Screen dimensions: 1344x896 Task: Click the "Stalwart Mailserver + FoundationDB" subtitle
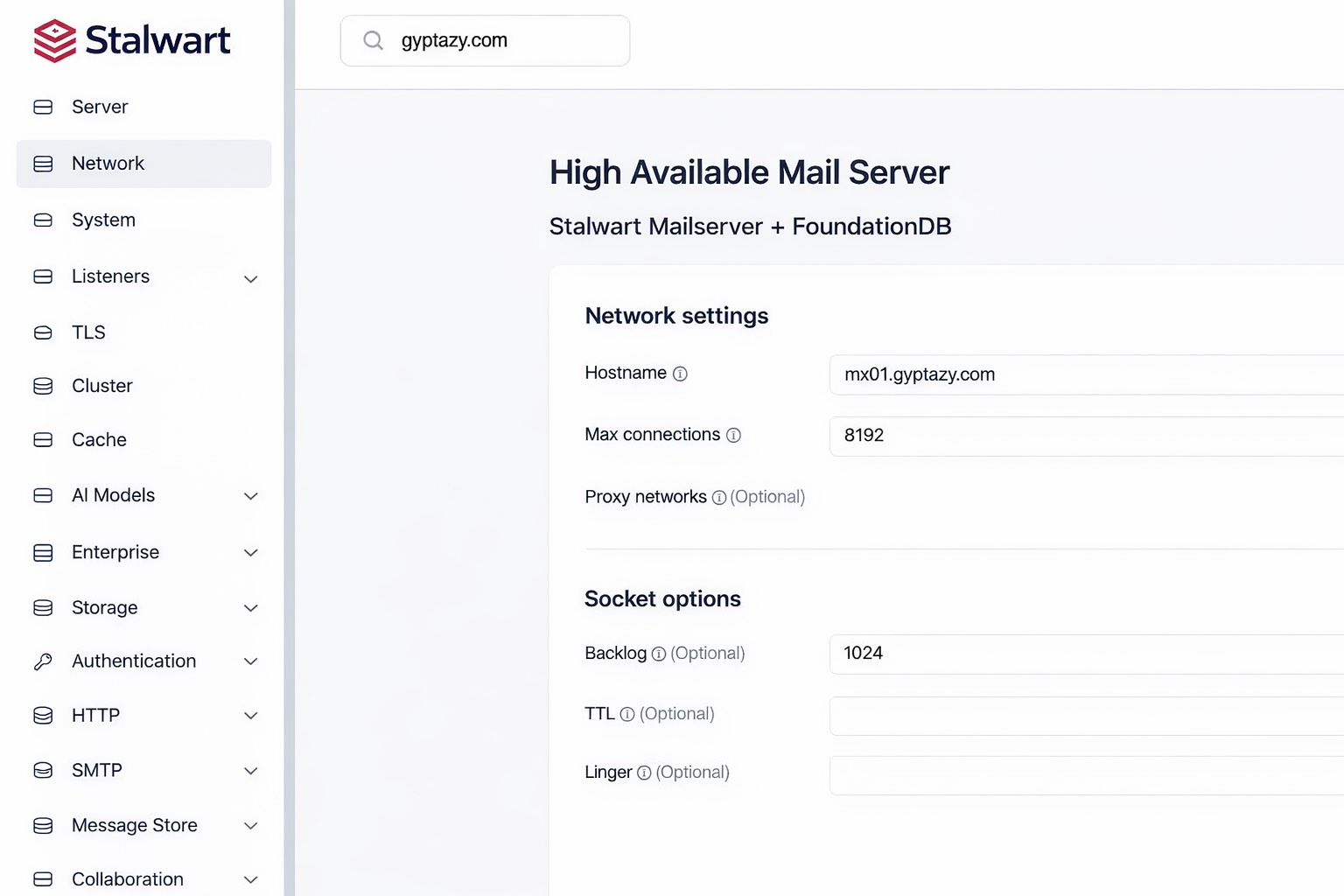click(x=751, y=227)
